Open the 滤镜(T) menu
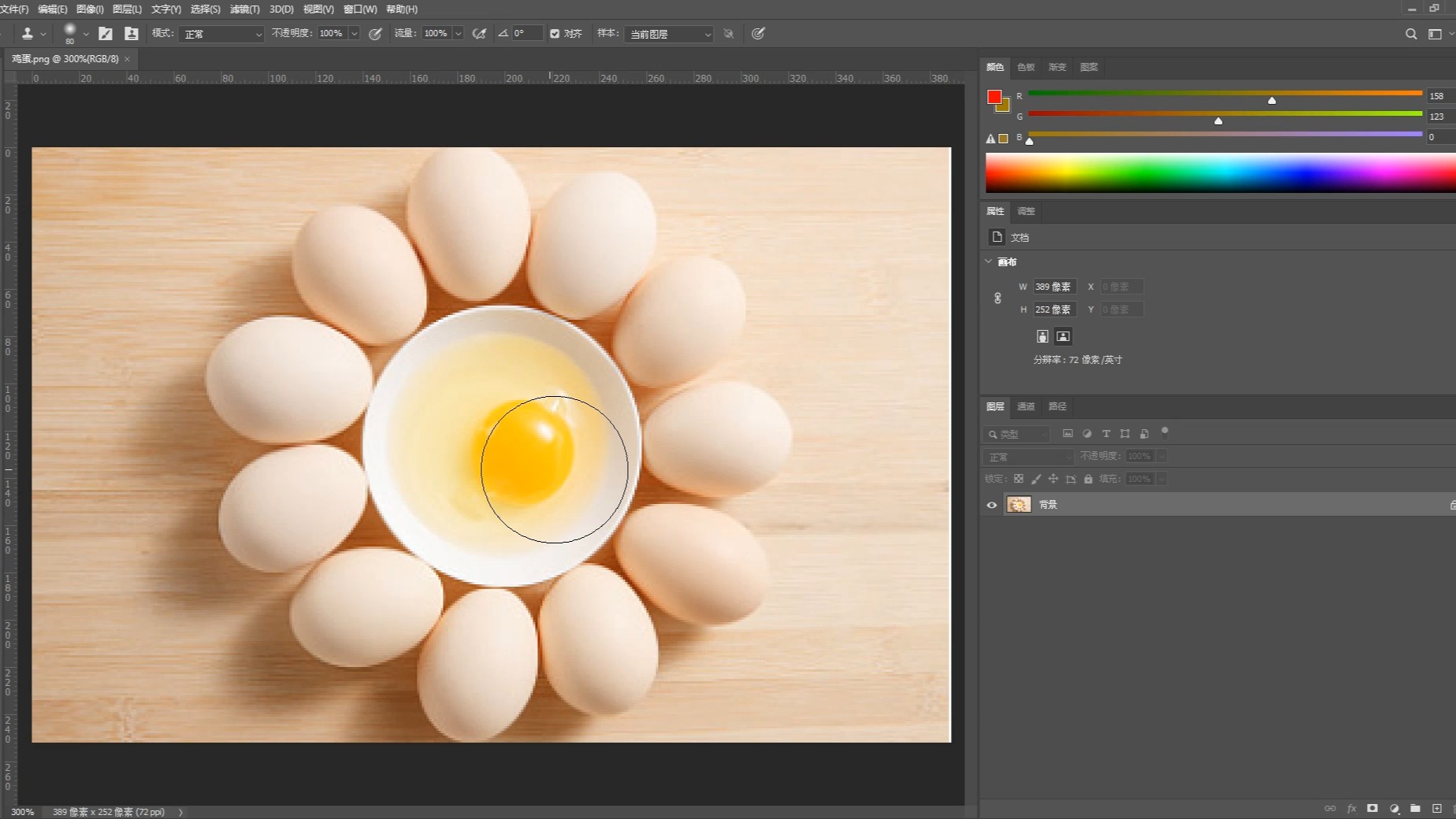This screenshot has height=819, width=1456. coord(244,9)
